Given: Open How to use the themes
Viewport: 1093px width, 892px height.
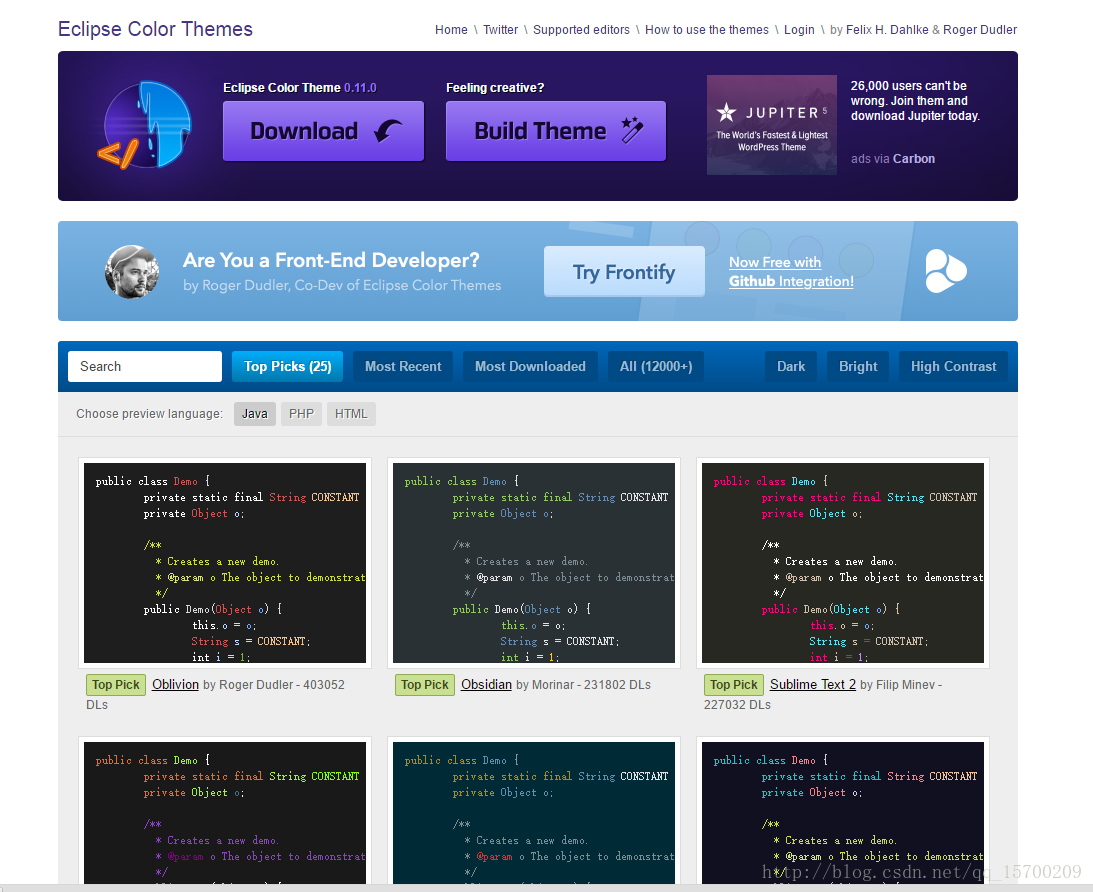Looking at the screenshot, I should [707, 30].
